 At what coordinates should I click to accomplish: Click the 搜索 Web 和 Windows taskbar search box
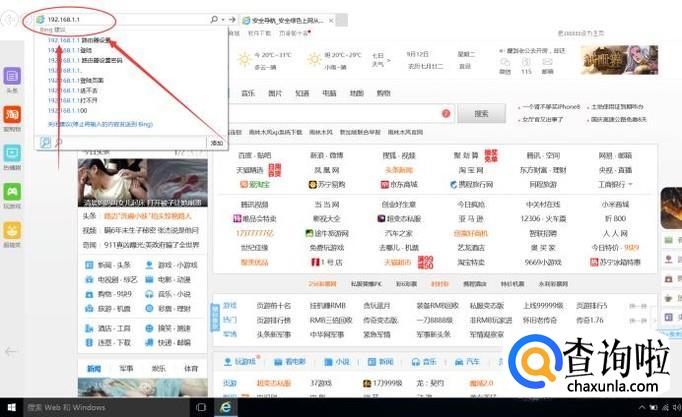click(107, 407)
